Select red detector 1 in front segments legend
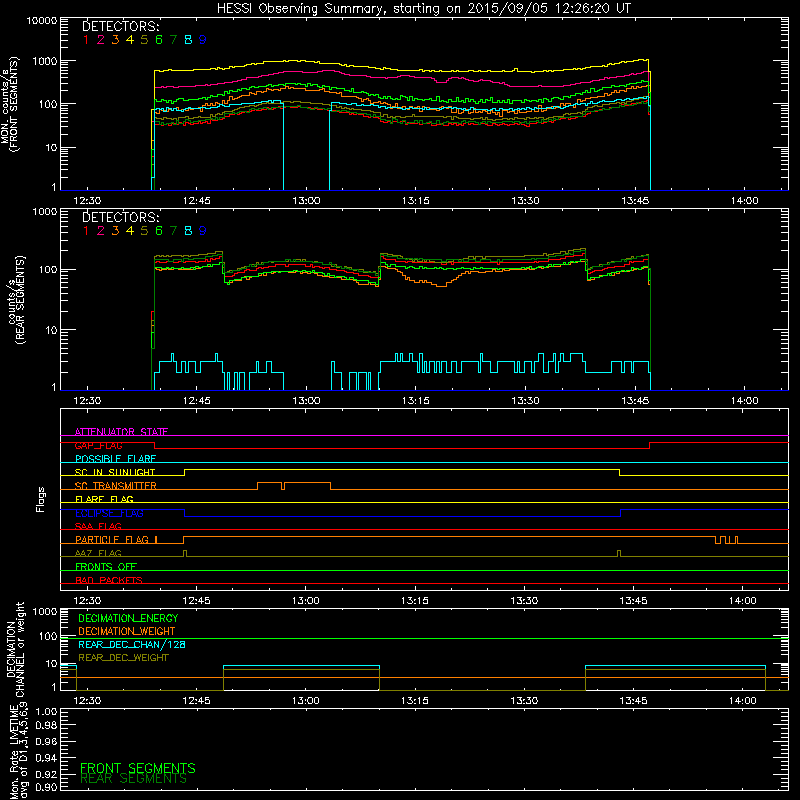 click(86, 39)
